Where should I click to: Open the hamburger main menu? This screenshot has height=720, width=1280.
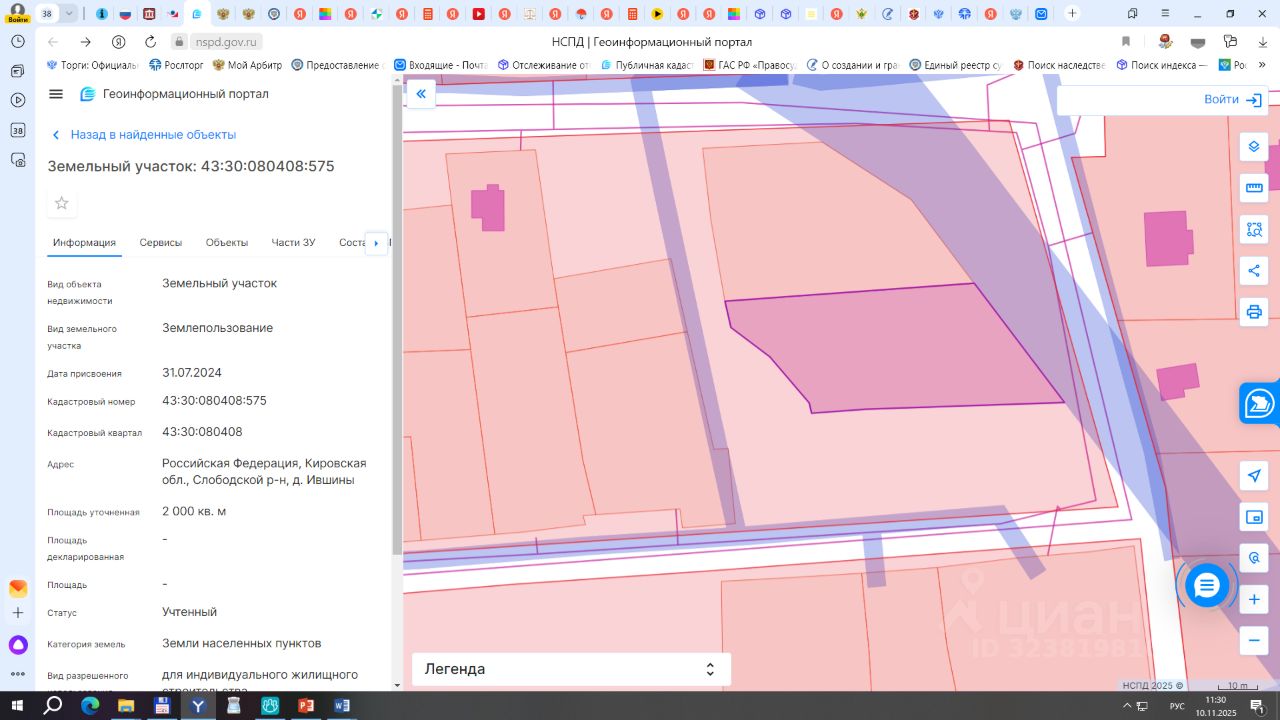[56, 94]
